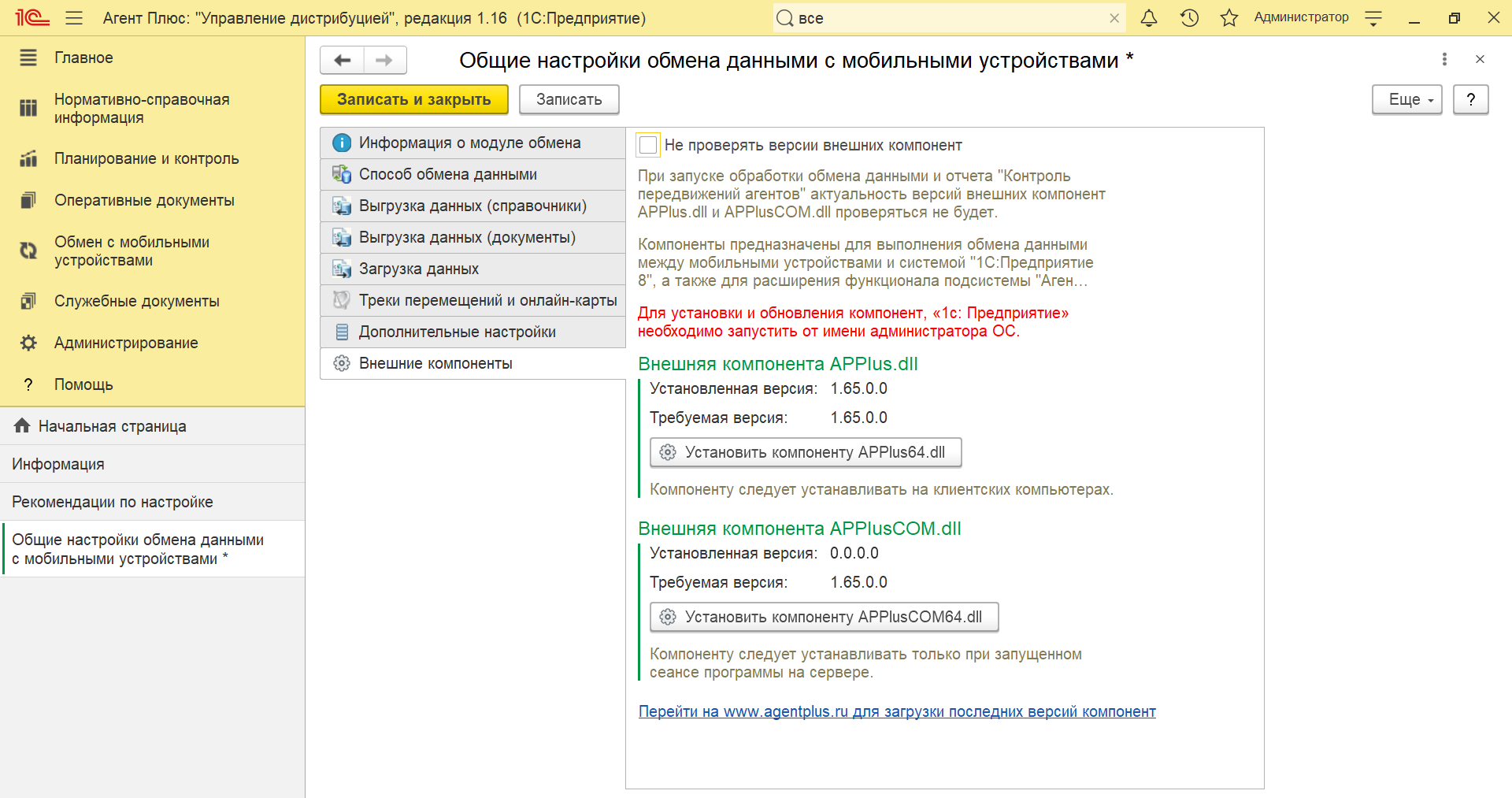Viewport: 1512px width, 798px height.
Task: Open the history clock icon
Action: pos(1189,17)
